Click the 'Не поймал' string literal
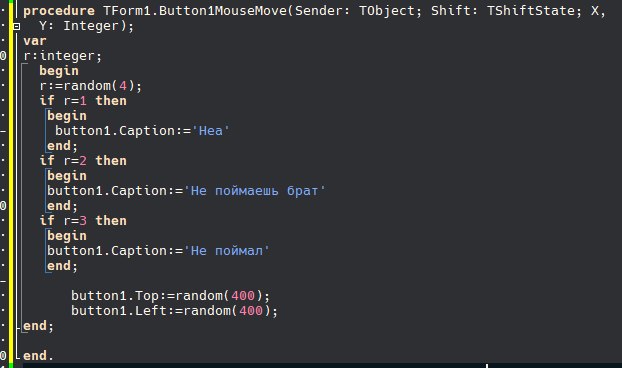 (227, 251)
